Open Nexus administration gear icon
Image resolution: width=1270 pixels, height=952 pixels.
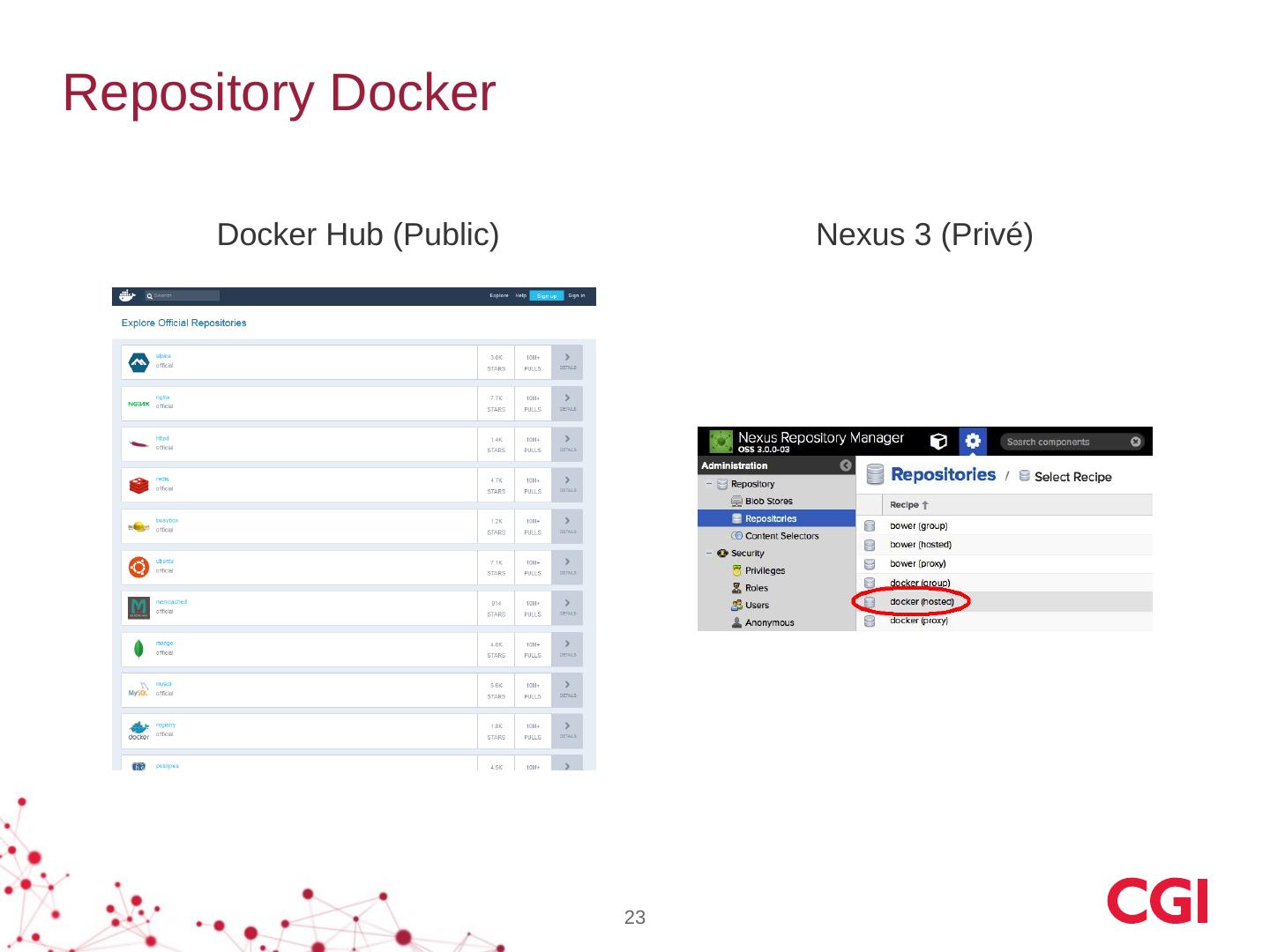973,441
